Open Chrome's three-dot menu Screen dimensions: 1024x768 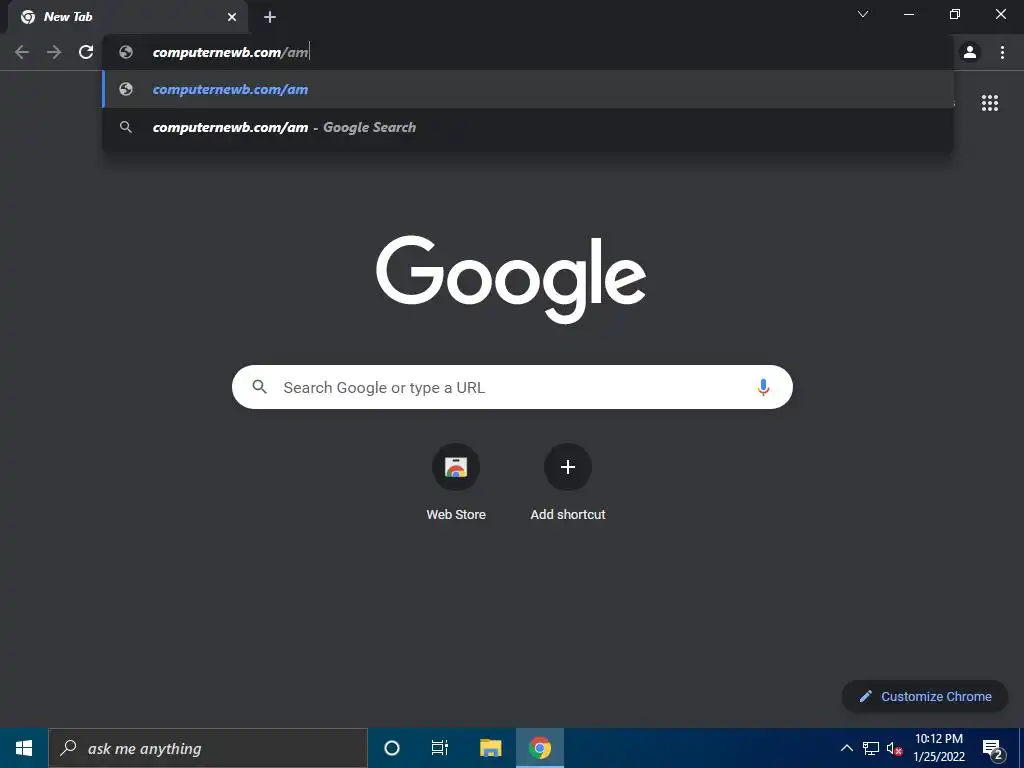point(1002,52)
